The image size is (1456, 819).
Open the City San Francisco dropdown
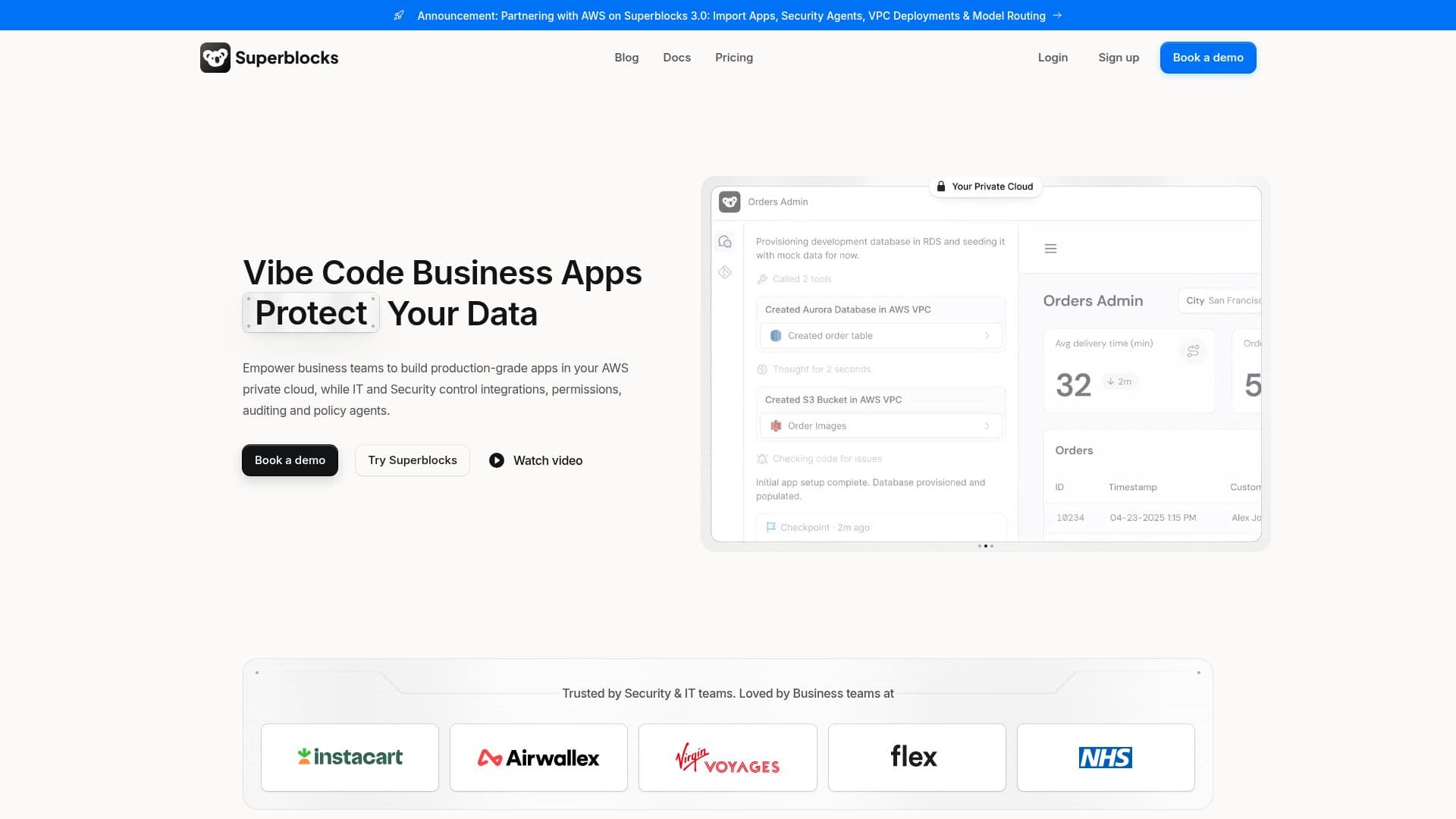[x=1220, y=300]
